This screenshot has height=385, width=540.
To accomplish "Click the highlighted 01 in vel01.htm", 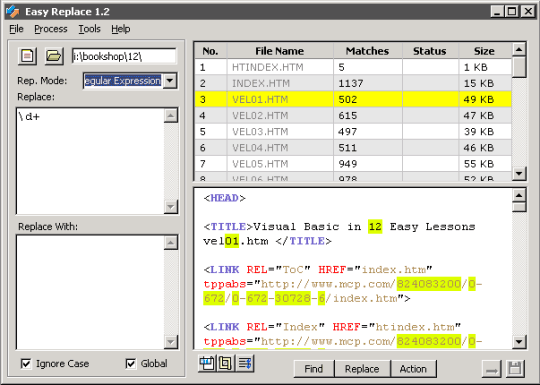I will (232, 241).
